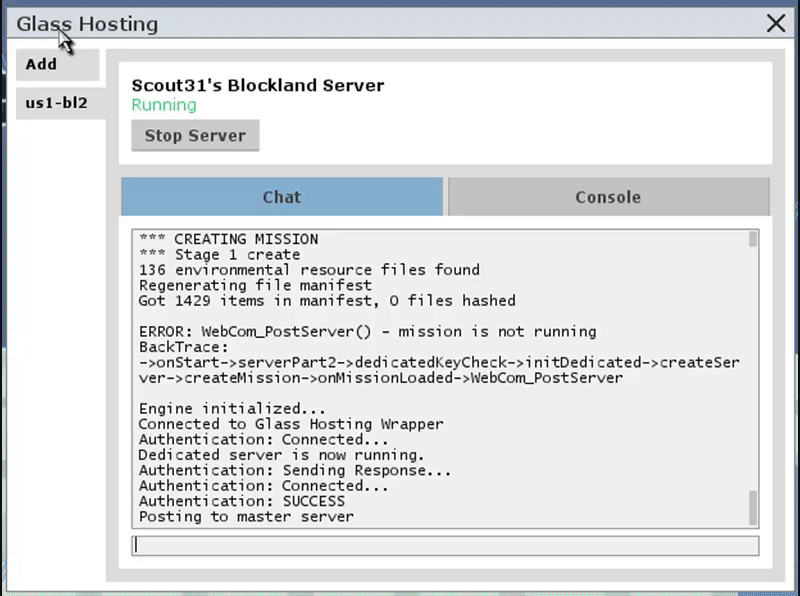Close the Glass Hosting window
800x596 pixels.
pyautogui.click(x=776, y=23)
